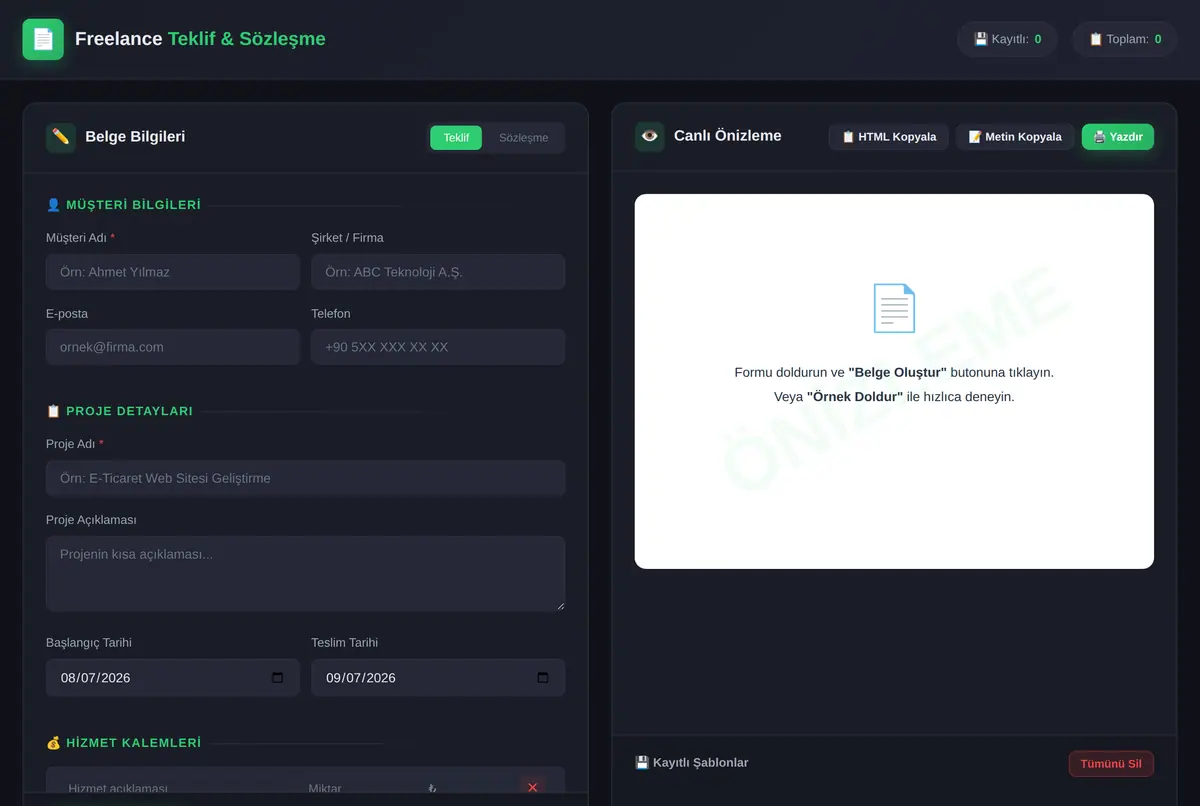Image resolution: width=1200 pixels, height=806 pixels.
Task: Delete all templates with Tümünü Sil
Action: coord(1111,764)
